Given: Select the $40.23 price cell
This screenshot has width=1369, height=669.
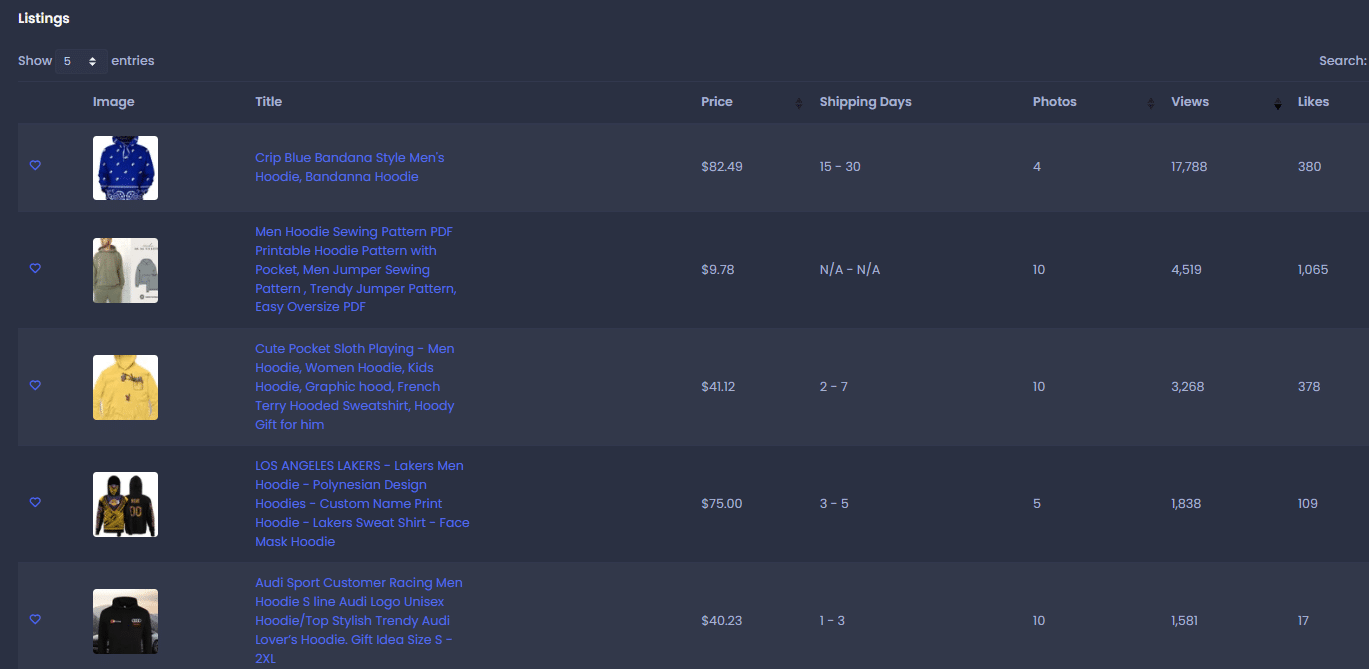Looking at the screenshot, I should pos(722,621).
